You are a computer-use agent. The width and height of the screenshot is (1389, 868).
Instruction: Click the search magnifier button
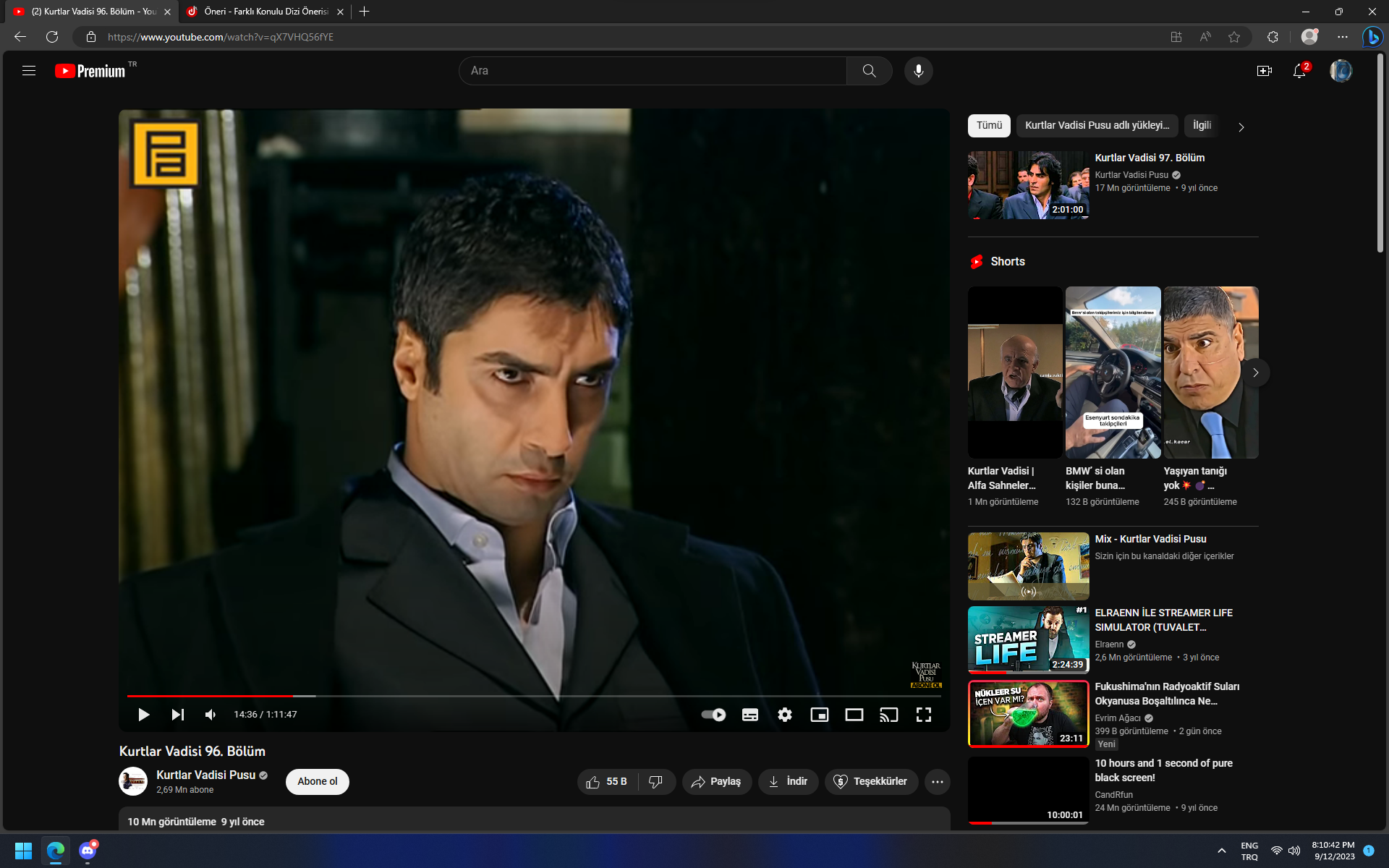[869, 71]
